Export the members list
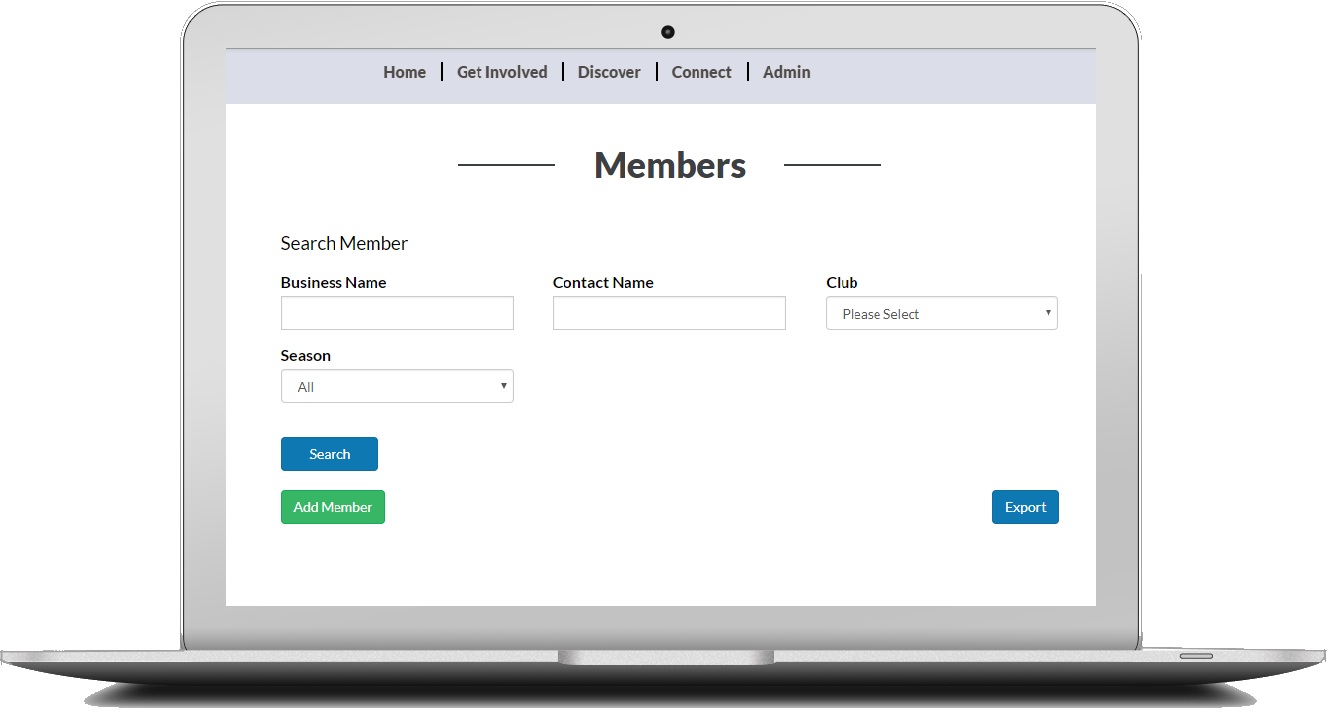Image resolution: width=1327 pixels, height=716 pixels. (x=1025, y=507)
